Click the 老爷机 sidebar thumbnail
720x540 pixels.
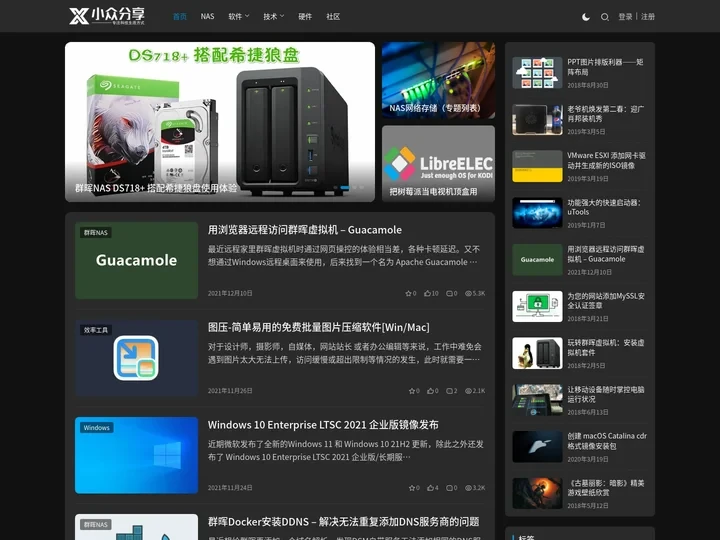(x=537, y=119)
